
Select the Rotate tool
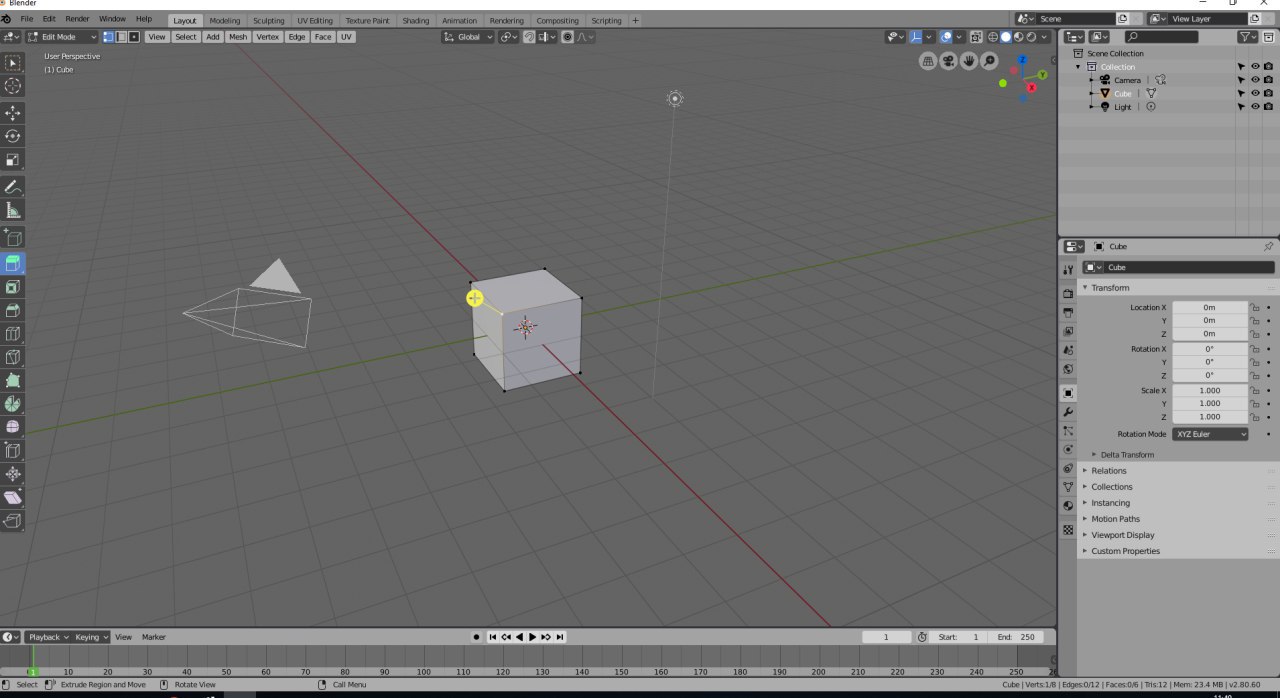click(x=13, y=136)
